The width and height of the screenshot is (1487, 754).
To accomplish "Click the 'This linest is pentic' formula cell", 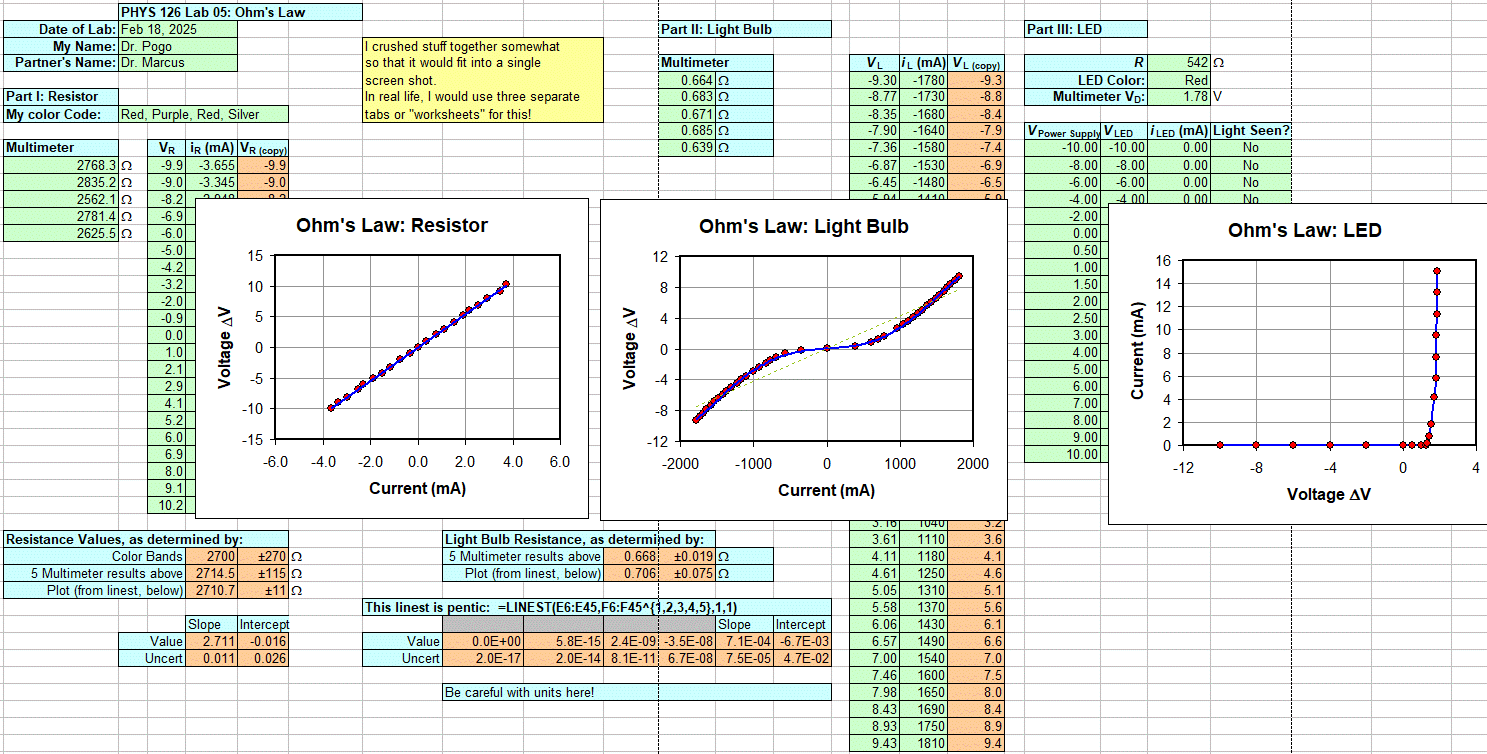I will (x=596, y=607).
